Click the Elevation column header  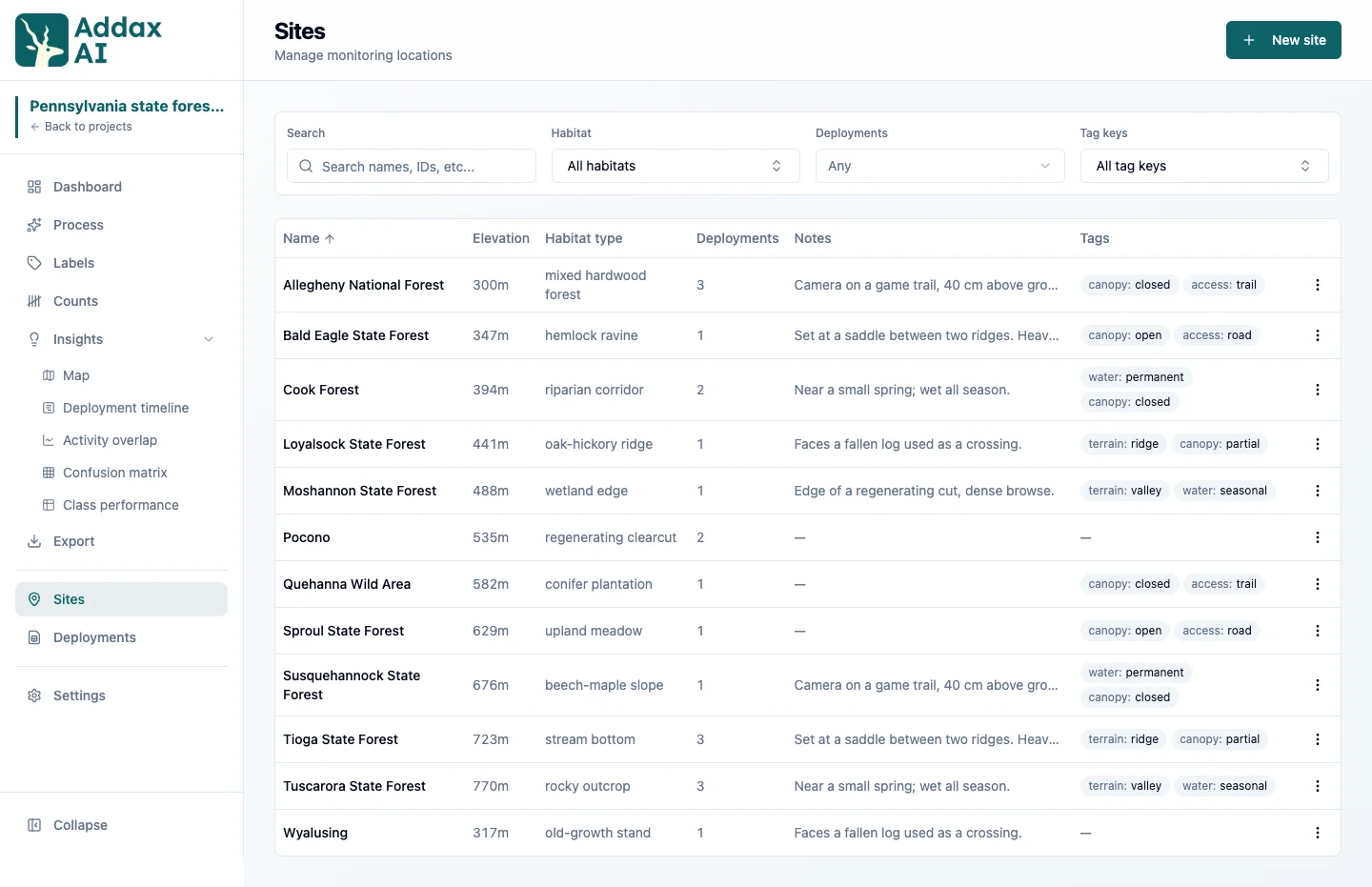point(501,238)
